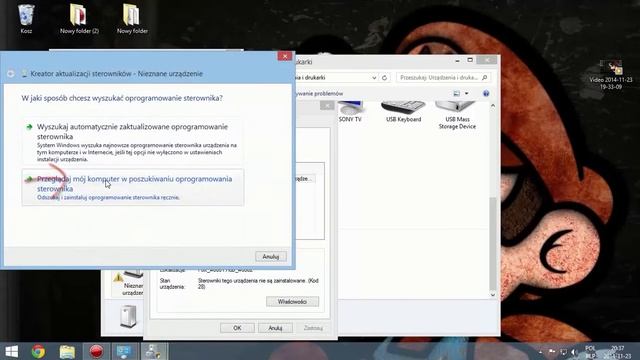This screenshot has width=640, height=360.
Task: Open File Explorer from the taskbar
Action: (67, 351)
